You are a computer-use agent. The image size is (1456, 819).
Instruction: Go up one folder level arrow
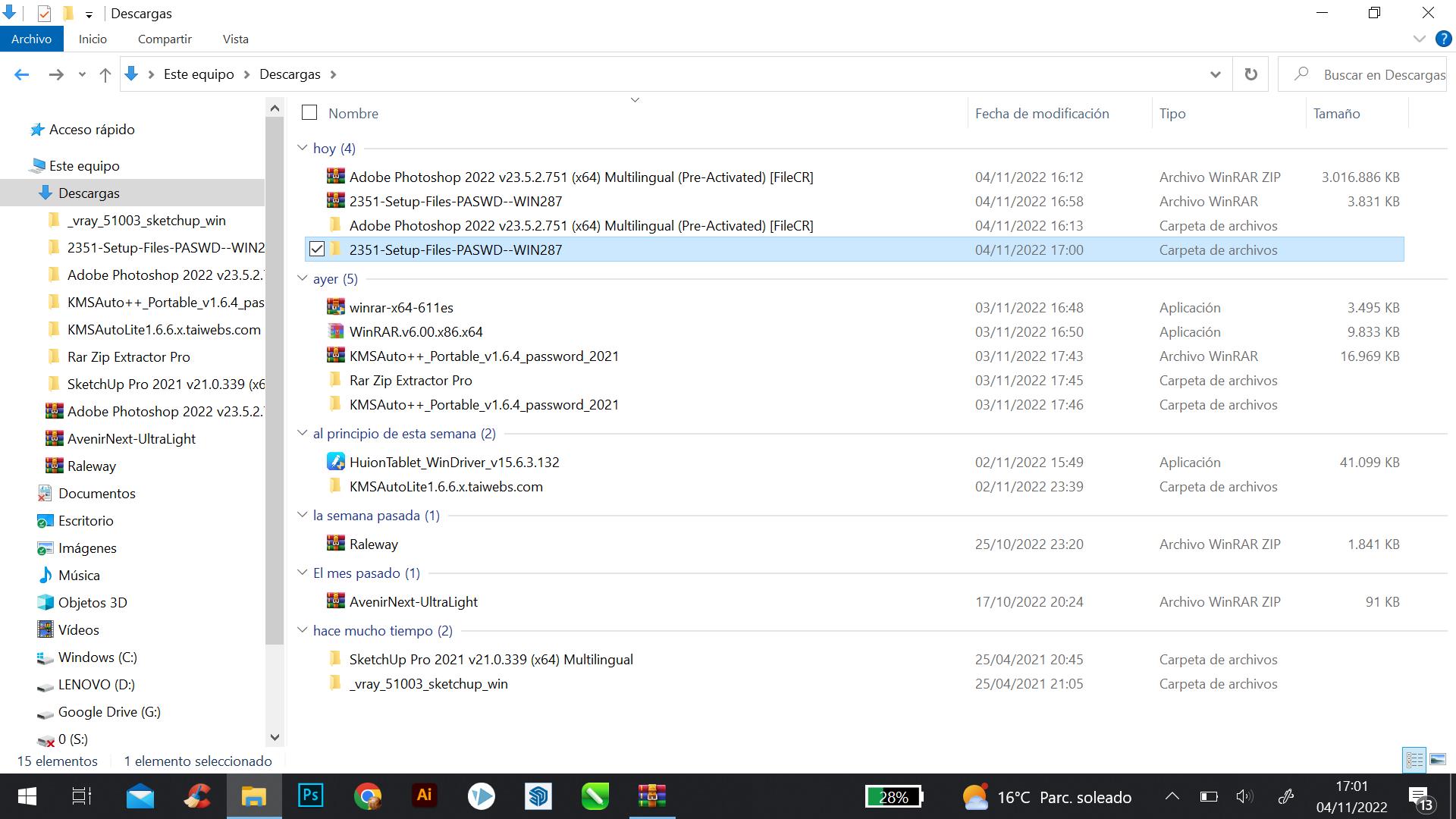point(105,74)
